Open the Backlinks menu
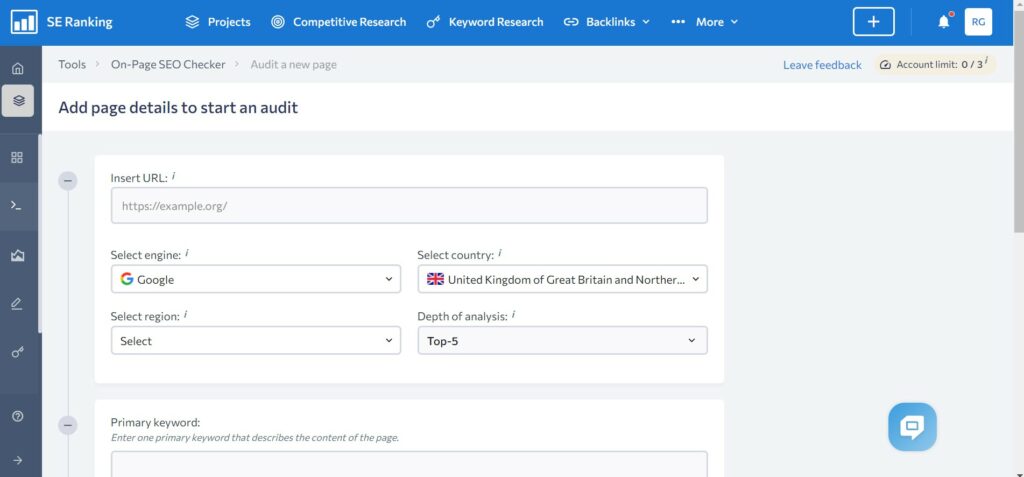Image resolution: width=1024 pixels, height=477 pixels. point(607,22)
